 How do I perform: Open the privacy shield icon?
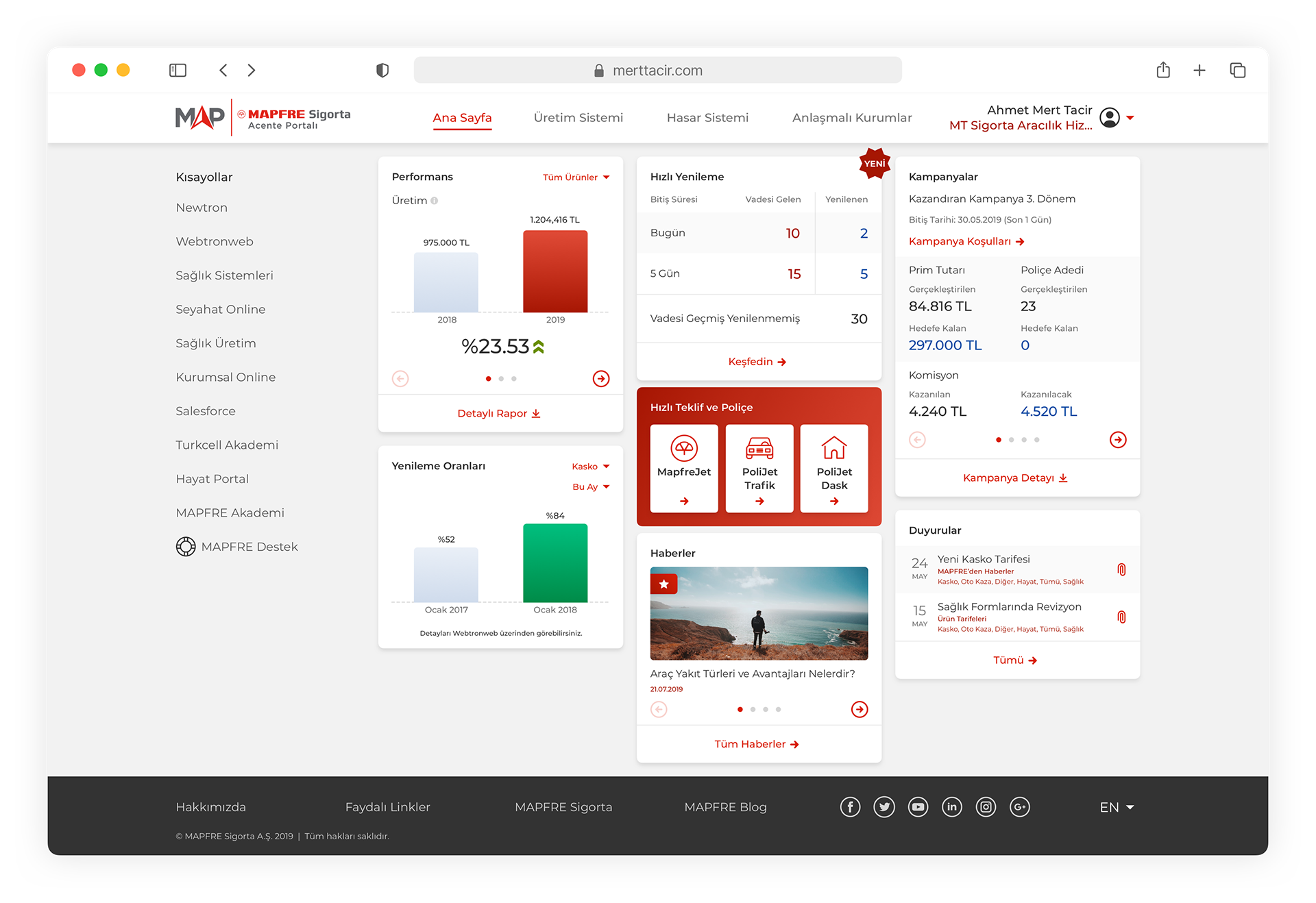382,70
